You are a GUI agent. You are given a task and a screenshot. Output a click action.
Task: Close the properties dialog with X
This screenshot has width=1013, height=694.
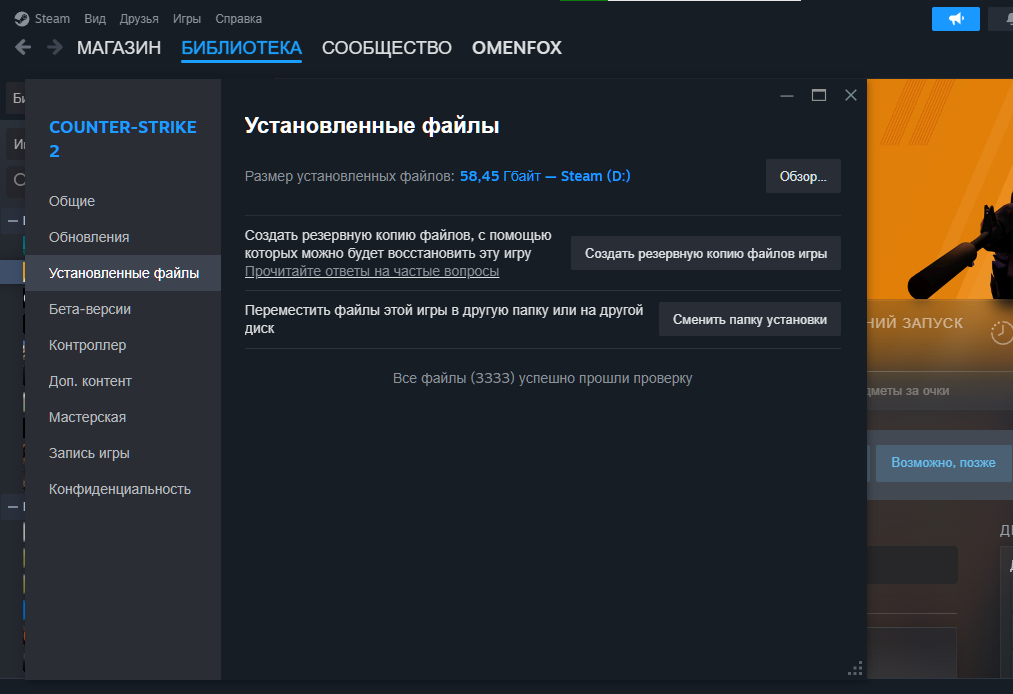coord(851,96)
